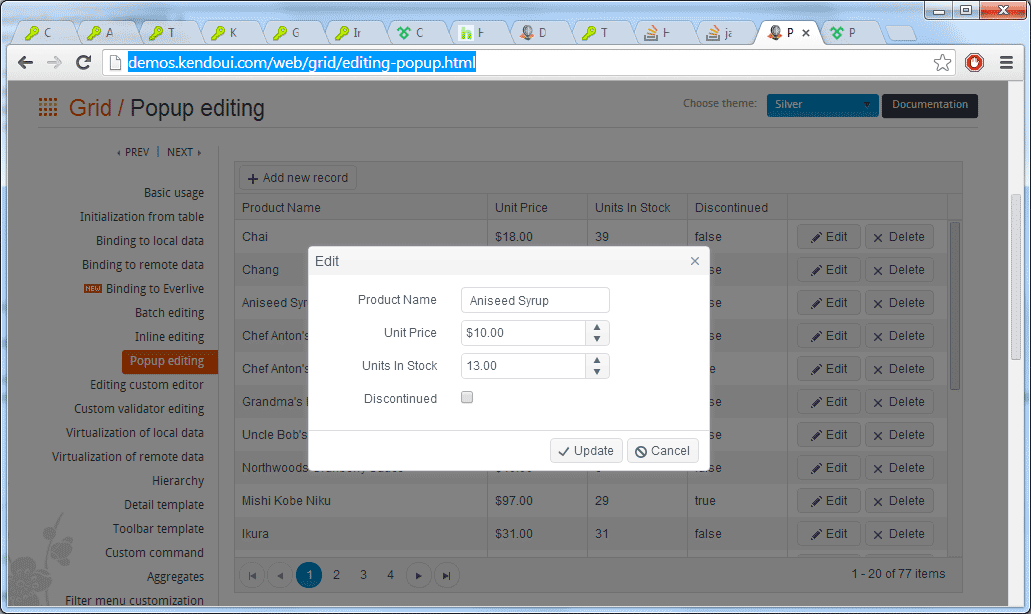Open Custom command demo in sidebar
This screenshot has height=614, width=1031.
(154, 553)
